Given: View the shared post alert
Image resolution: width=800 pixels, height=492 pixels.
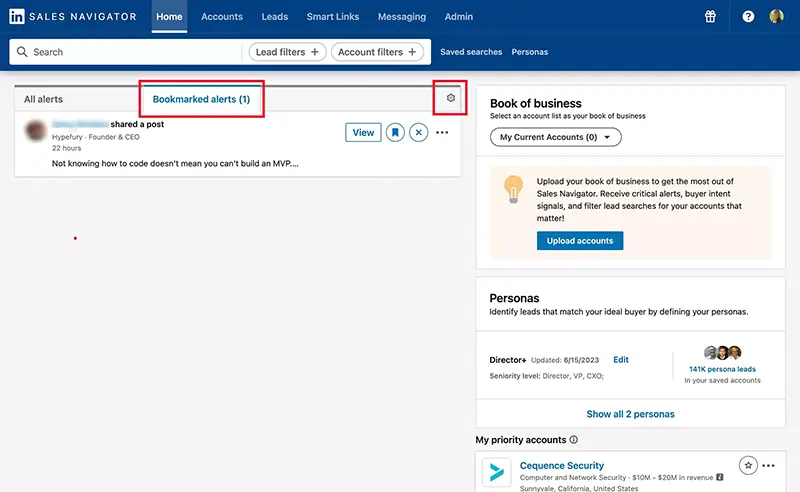Looking at the screenshot, I should 363,132.
